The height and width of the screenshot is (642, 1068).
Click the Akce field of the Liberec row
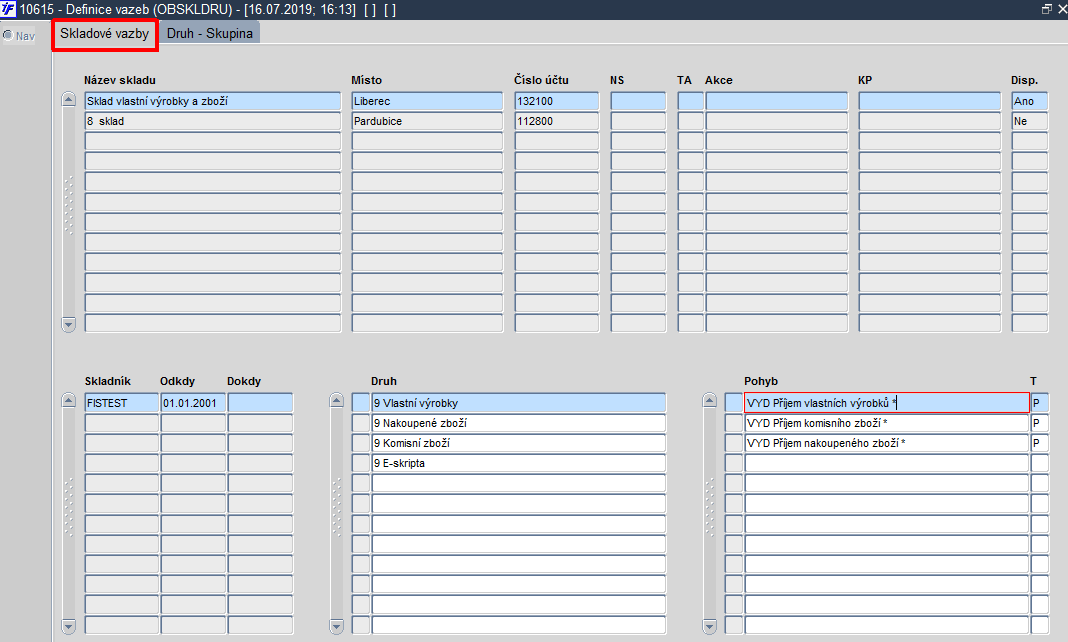[776, 101]
